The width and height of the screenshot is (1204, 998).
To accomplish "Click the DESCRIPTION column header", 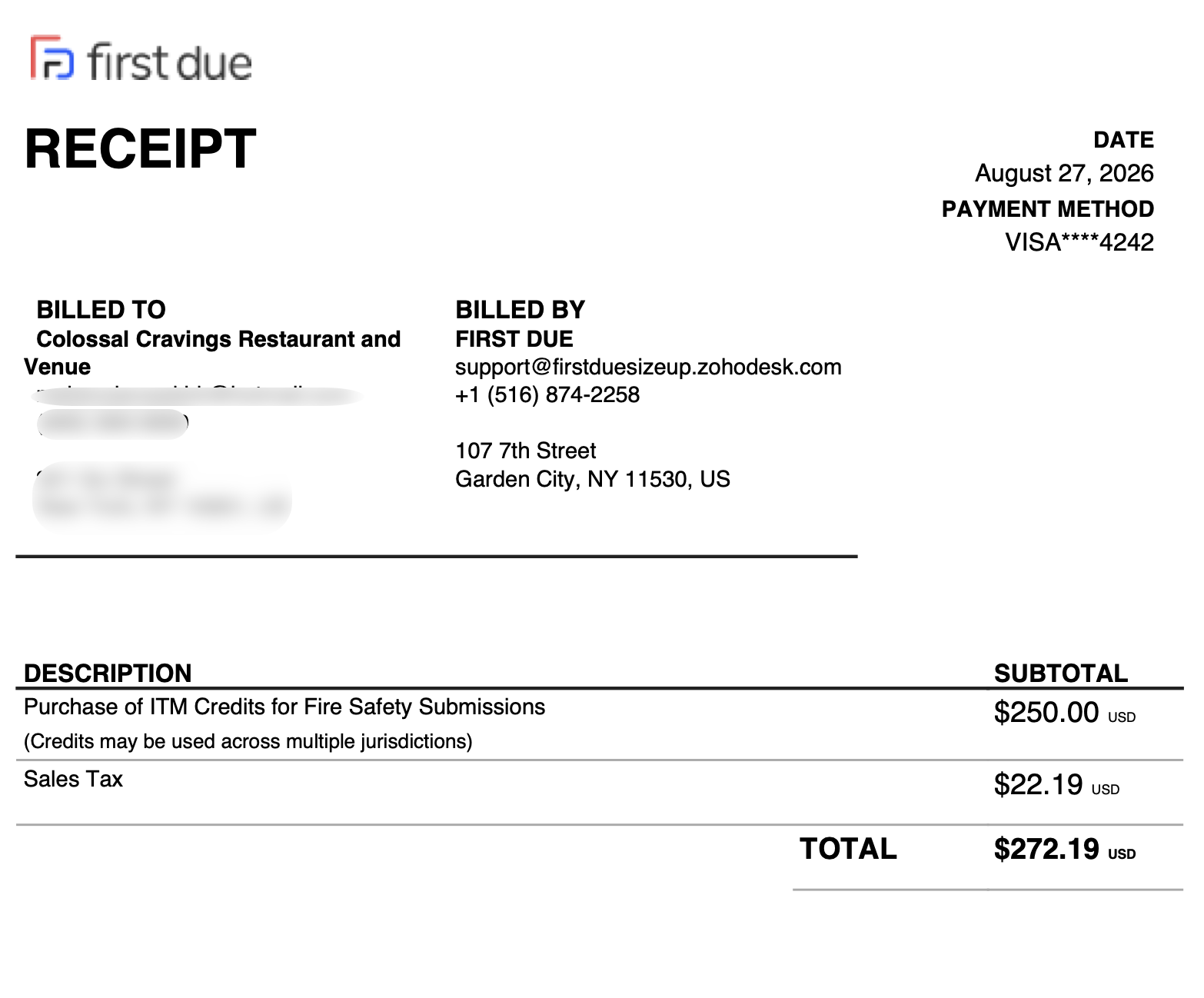I will tap(108, 673).
